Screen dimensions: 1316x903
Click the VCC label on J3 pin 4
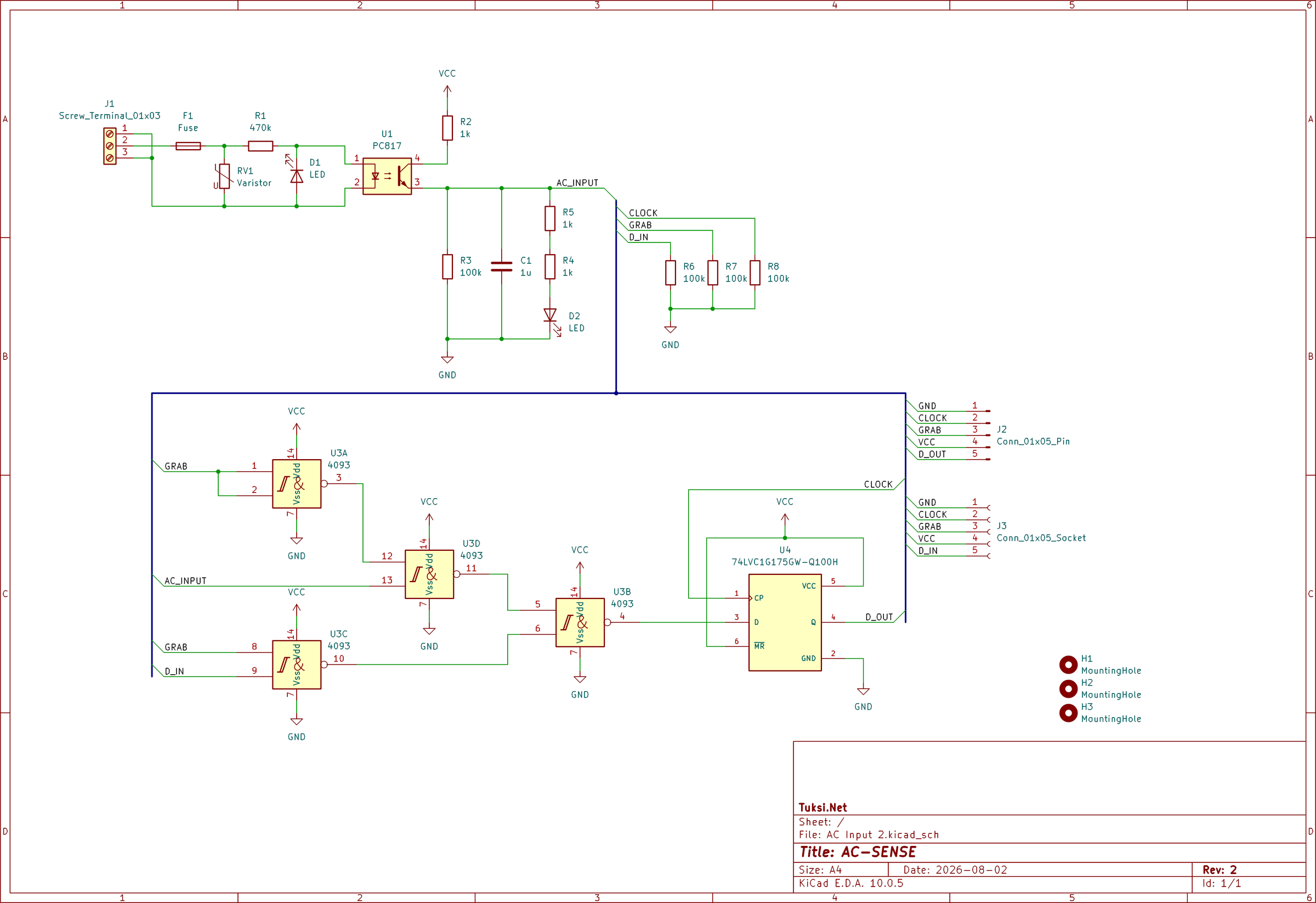click(x=927, y=539)
